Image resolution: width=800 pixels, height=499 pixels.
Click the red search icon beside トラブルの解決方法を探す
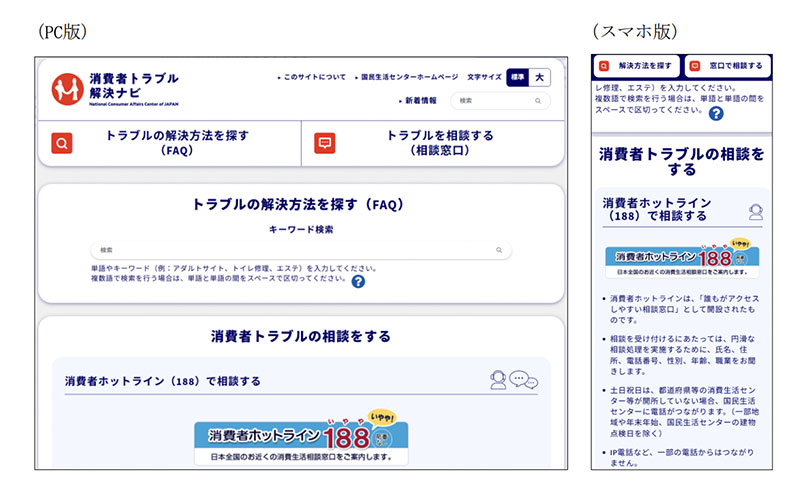pos(62,143)
